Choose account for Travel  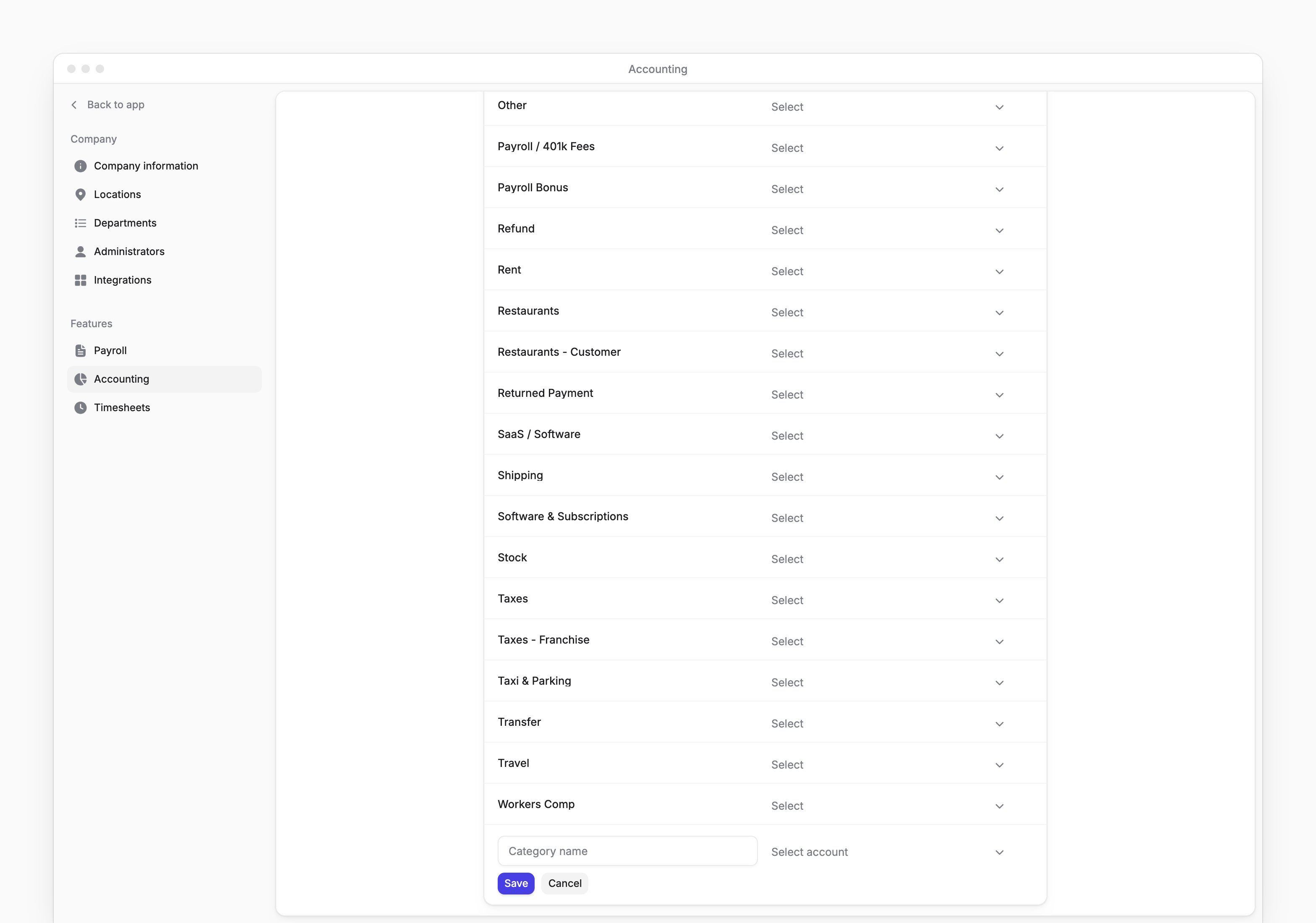pos(887,765)
